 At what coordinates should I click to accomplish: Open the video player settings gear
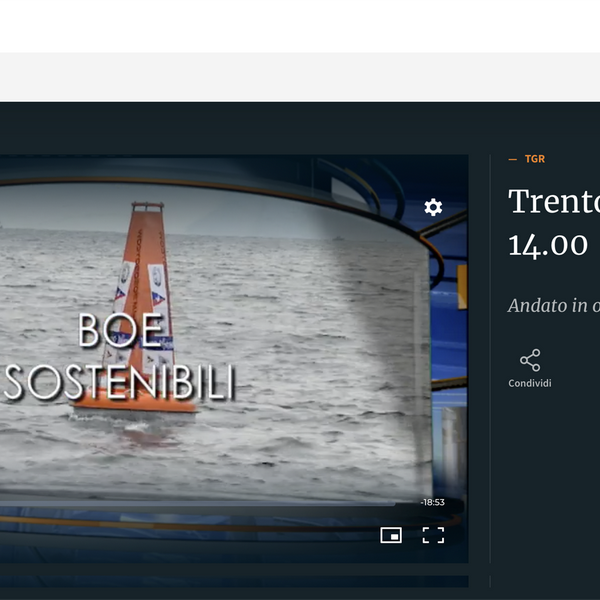(433, 207)
